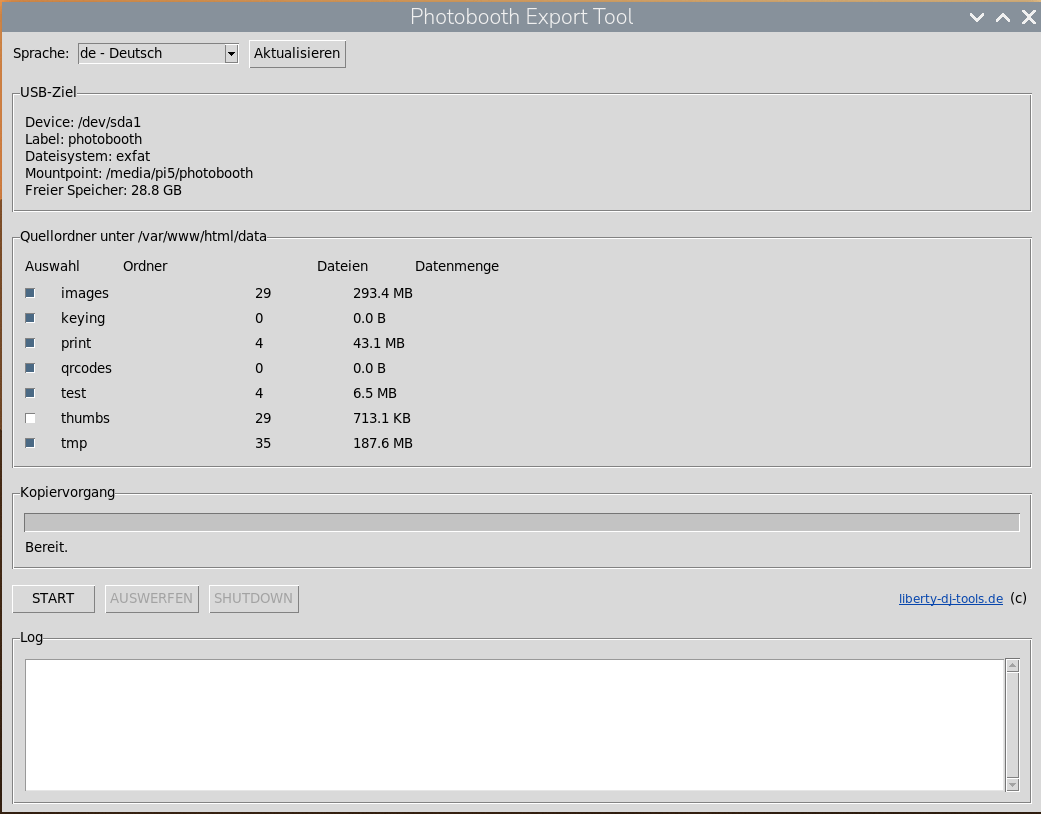
Task: Toggle the qrcodes folder checkbox
Action: (x=30, y=368)
